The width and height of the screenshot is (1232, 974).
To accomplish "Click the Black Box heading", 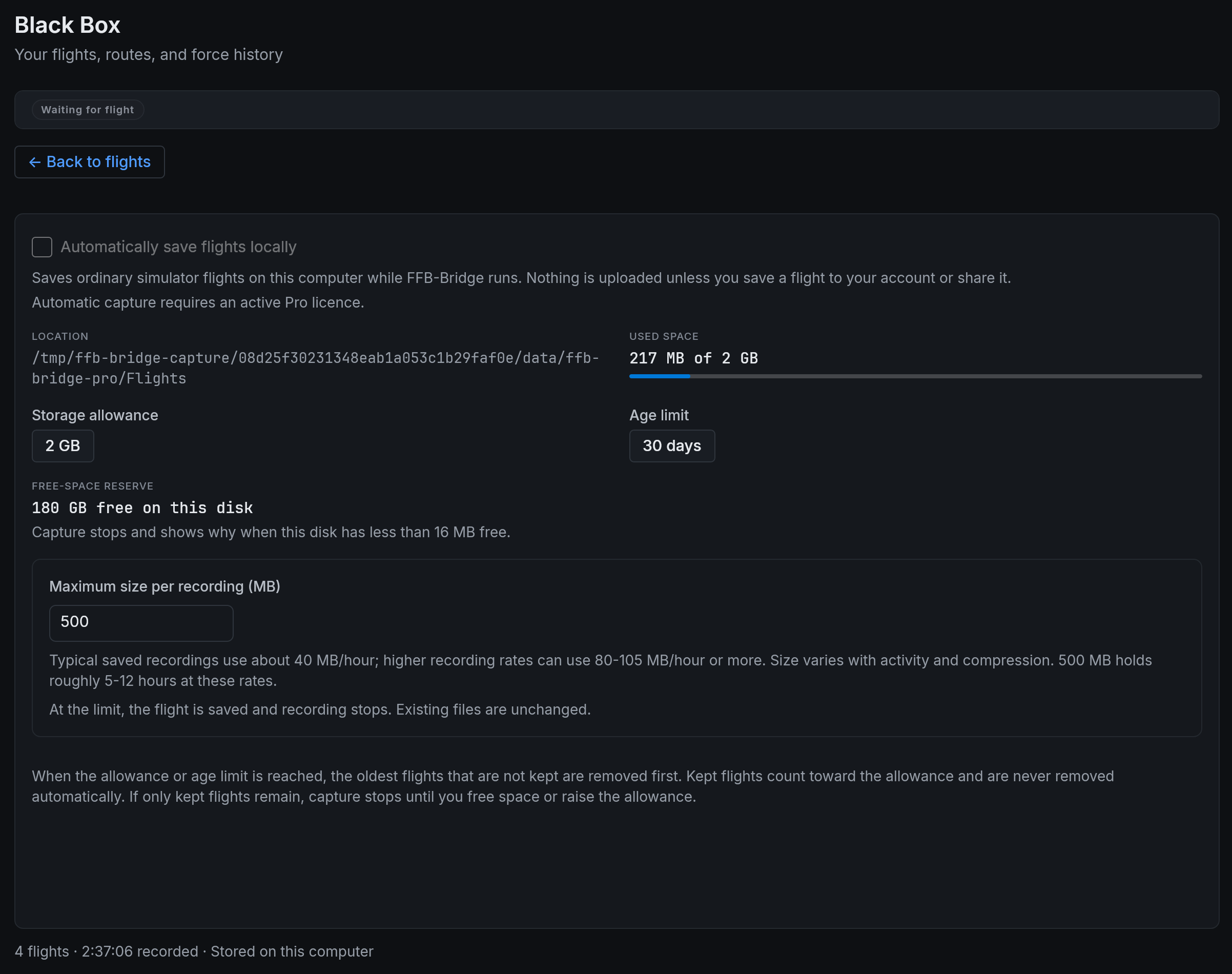I will tap(67, 25).
